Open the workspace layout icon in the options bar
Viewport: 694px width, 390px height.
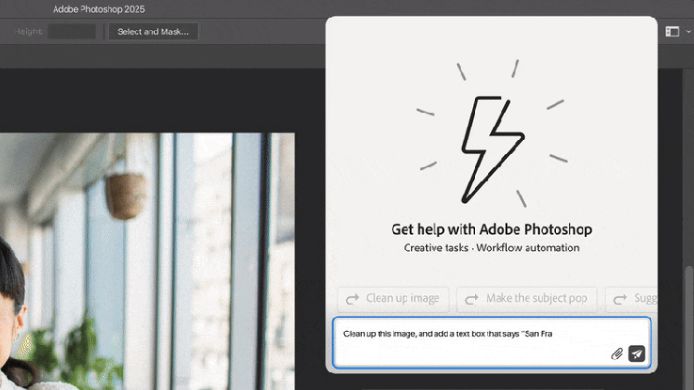click(672, 31)
